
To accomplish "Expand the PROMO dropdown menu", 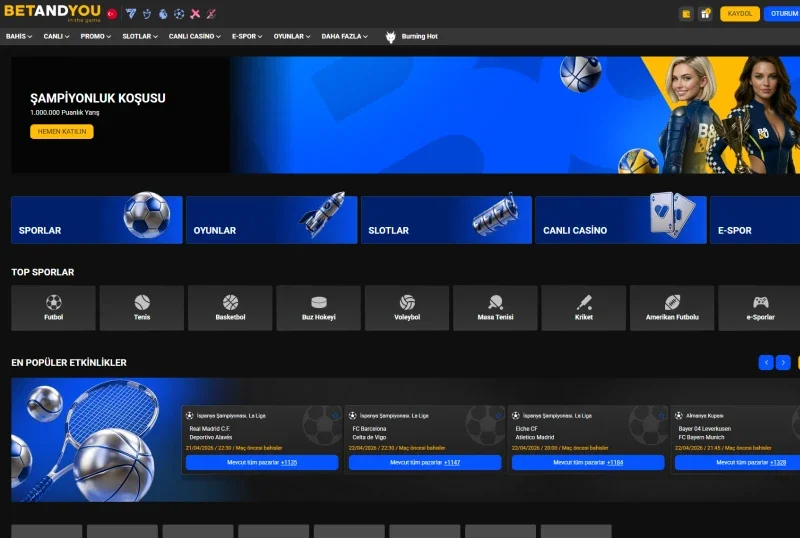I will click(95, 36).
